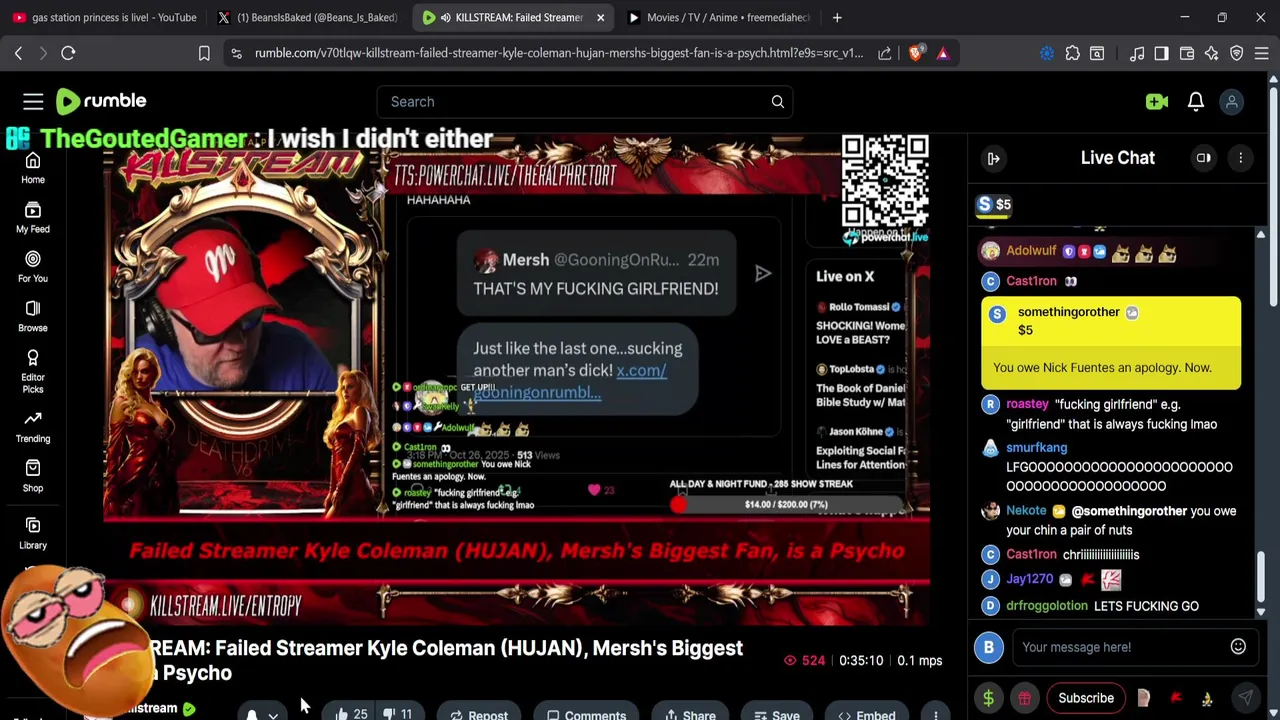Switch to Movies / TV / Anime tab
This screenshot has height=720, width=1280.
(x=717, y=17)
